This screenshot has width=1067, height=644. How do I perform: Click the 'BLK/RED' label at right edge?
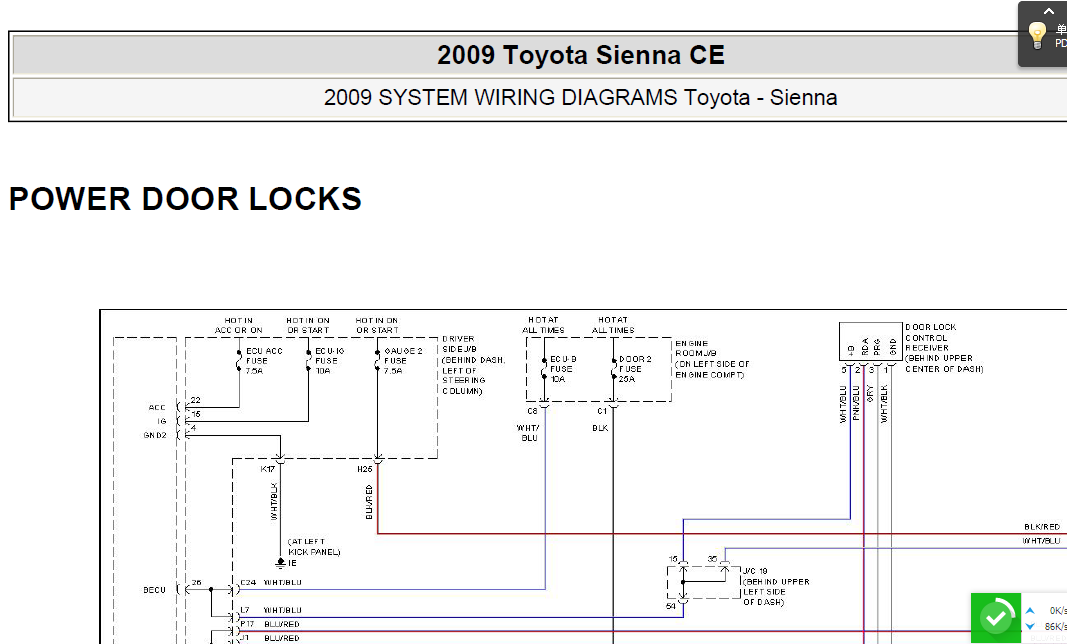1042,527
